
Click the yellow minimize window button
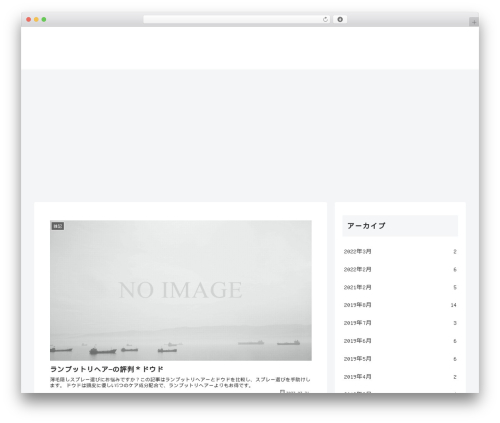[x=36, y=20]
